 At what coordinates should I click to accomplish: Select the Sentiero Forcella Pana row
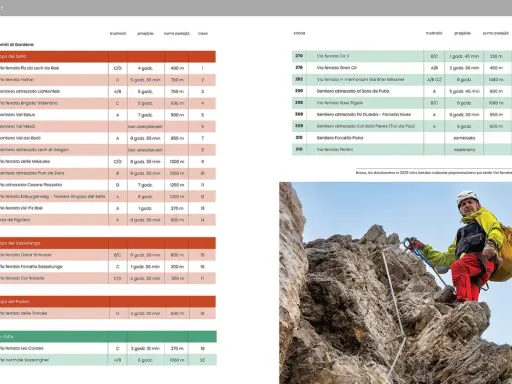pyautogui.click(x=402, y=138)
